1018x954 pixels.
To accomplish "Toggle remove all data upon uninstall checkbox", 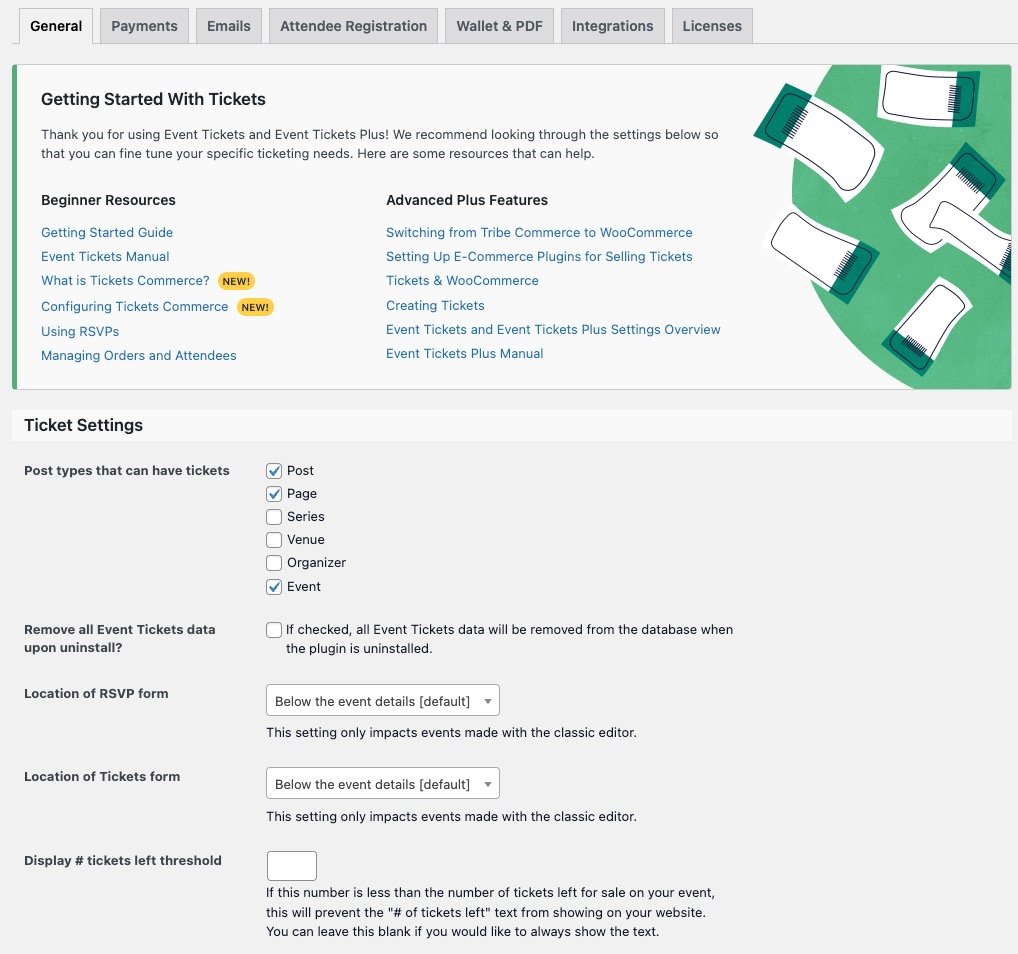I will pyautogui.click(x=274, y=630).
